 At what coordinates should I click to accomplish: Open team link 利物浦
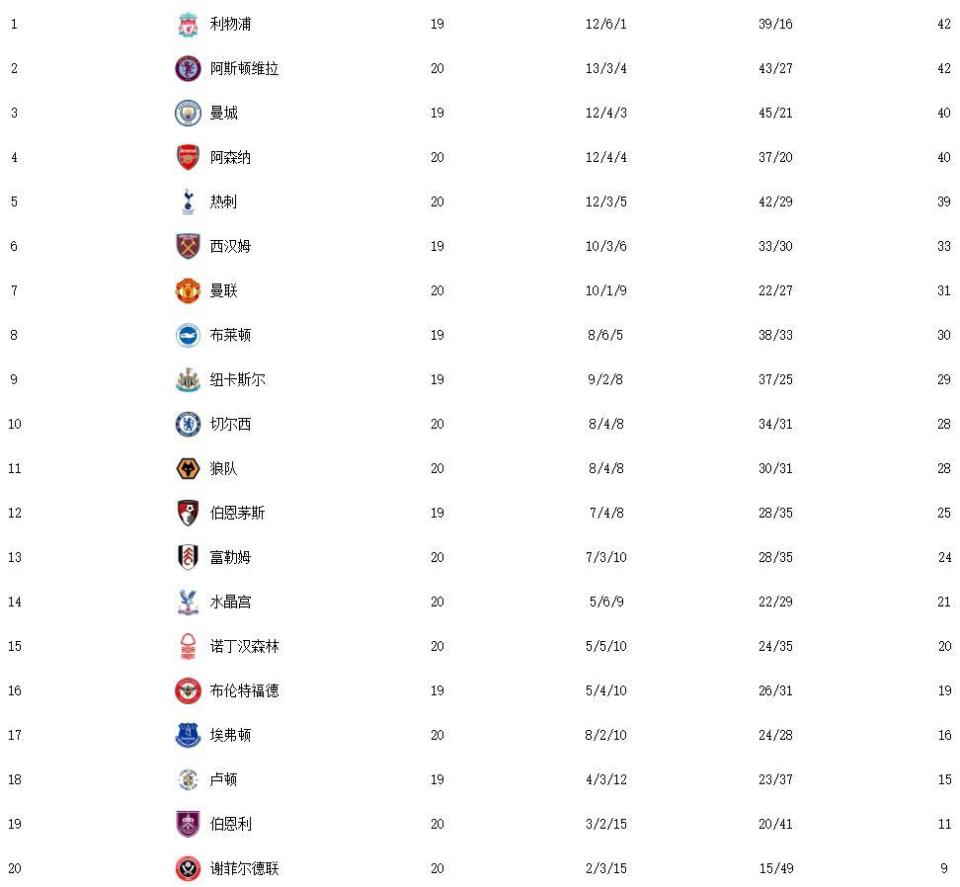230,24
